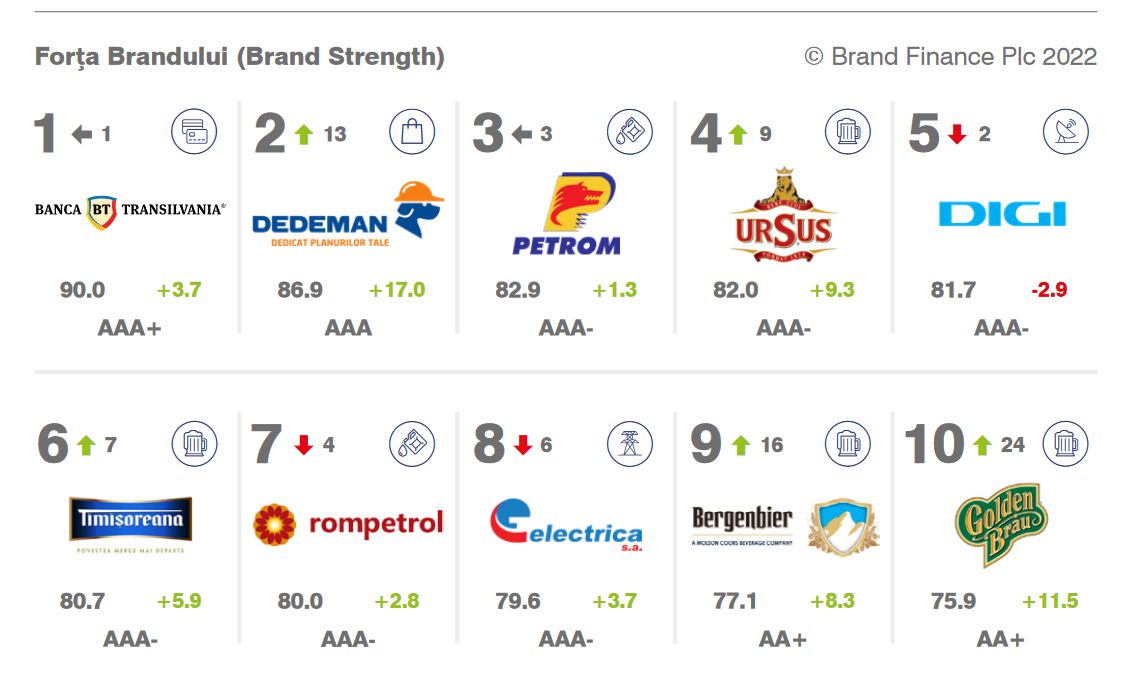This screenshot has height=681, width=1133.
Task: Open the Petrom brand logo
Action: coord(566,214)
